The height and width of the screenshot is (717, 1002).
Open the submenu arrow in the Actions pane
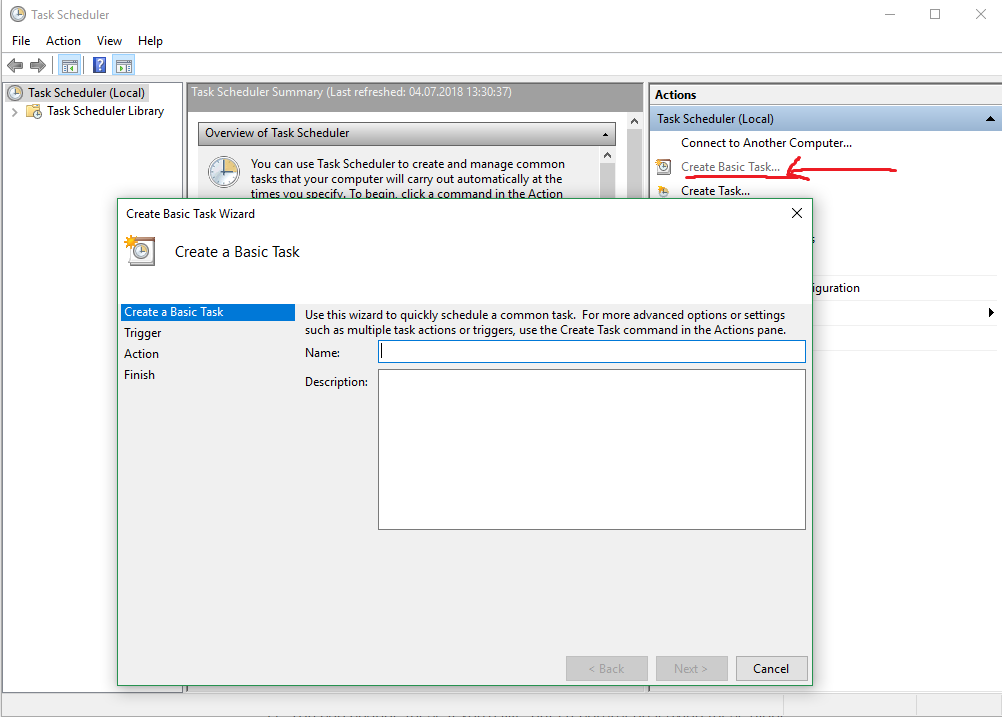click(991, 312)
